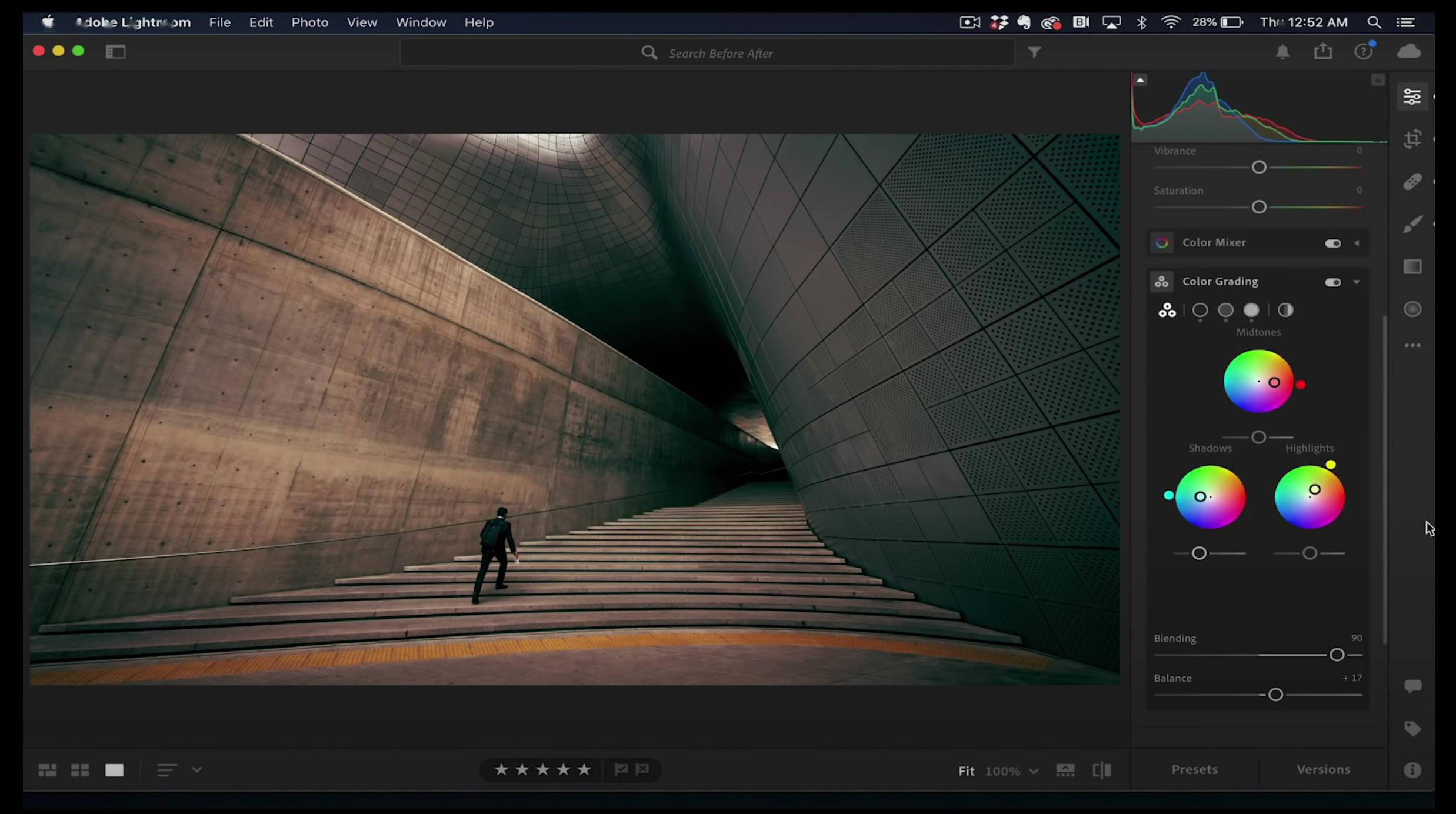Open the zoom percentage dropdown
This screenshot has height=814, width=1456.
click(1034, 771)
